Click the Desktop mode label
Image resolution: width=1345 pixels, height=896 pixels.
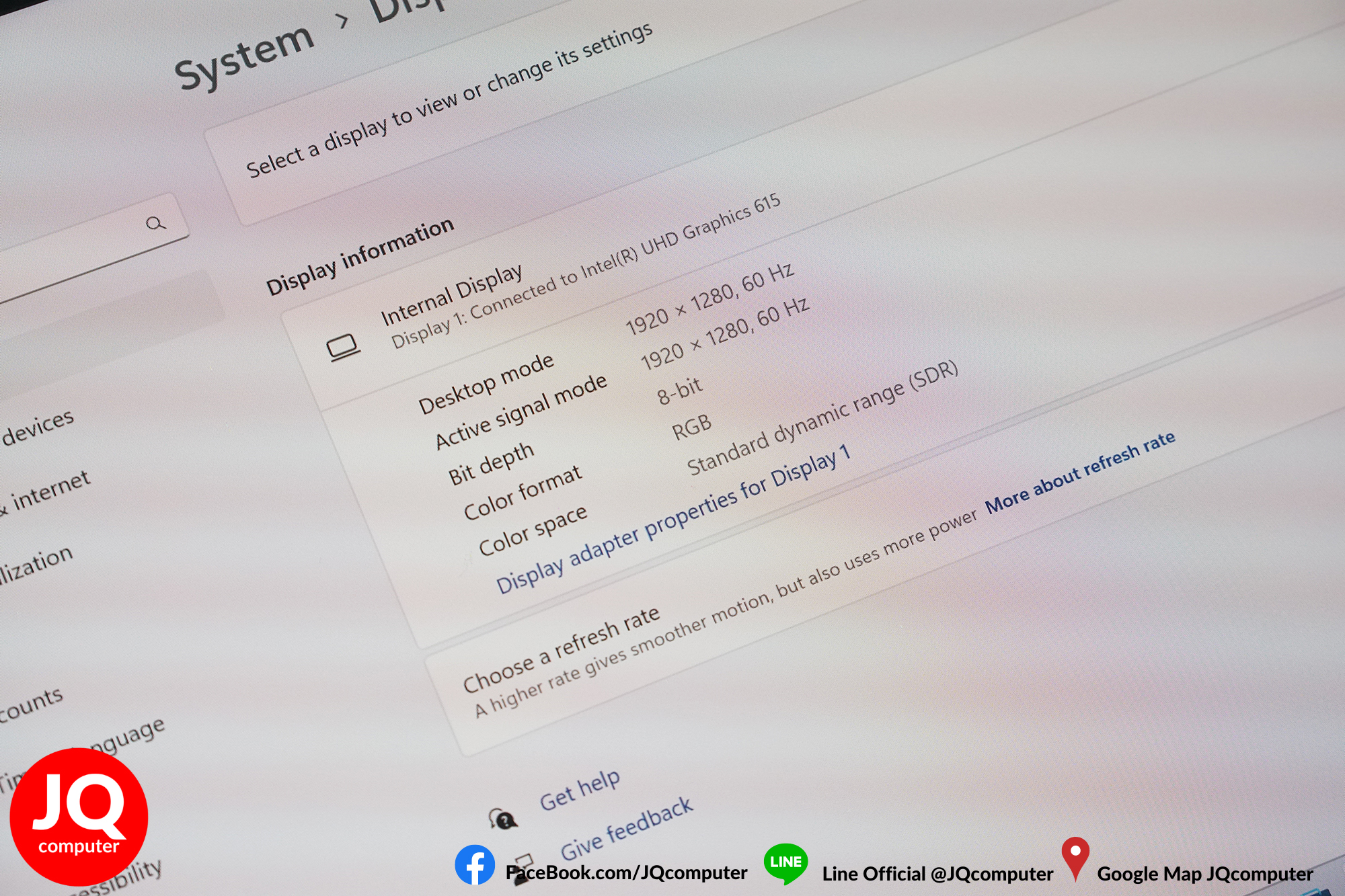[x=486, y=384]
